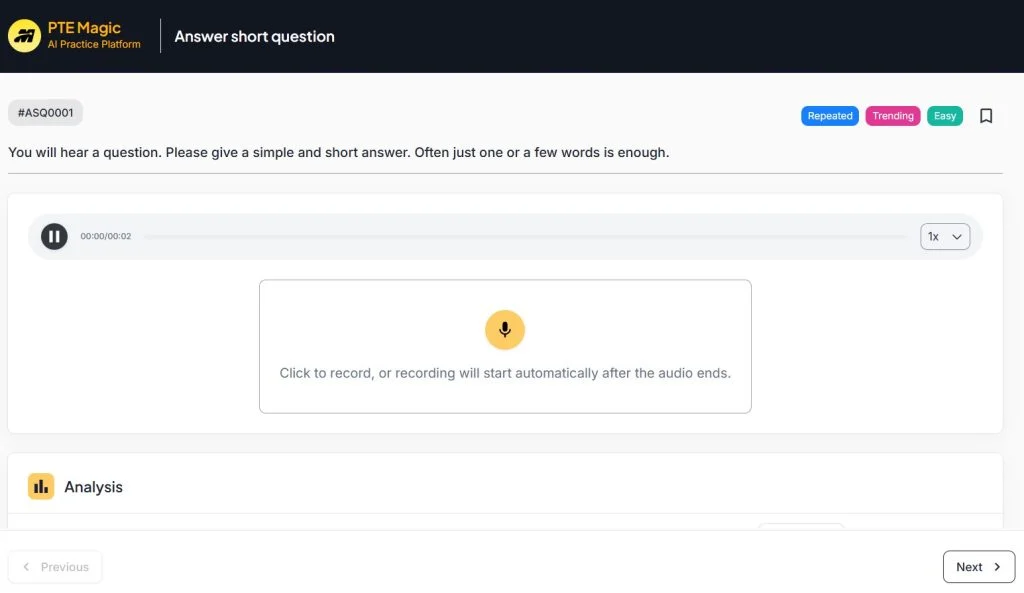The width and height of the screenshot is (1024, 593).
Task: Bookmark this question
Action: (986, 116)
